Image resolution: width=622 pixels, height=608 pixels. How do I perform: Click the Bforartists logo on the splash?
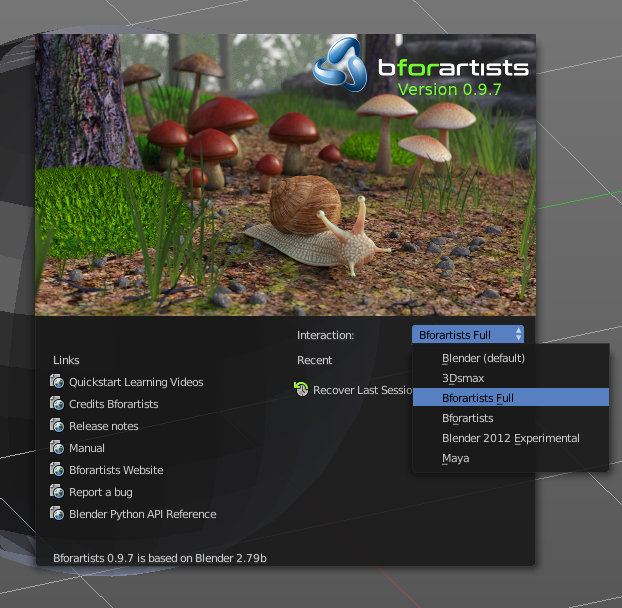(x=341, y=65)
